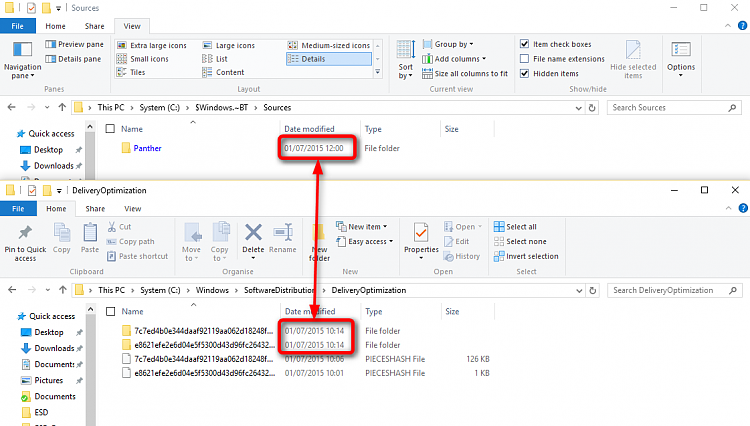This screenshot has height=426, width=750.
Task: Refresh the Sources window
Action: pos(592,108)
